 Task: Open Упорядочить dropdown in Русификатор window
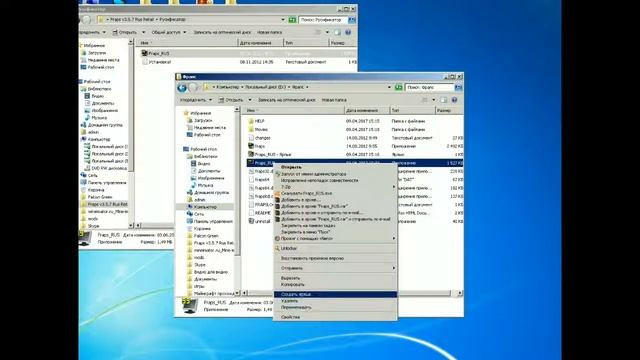(92, 32)
